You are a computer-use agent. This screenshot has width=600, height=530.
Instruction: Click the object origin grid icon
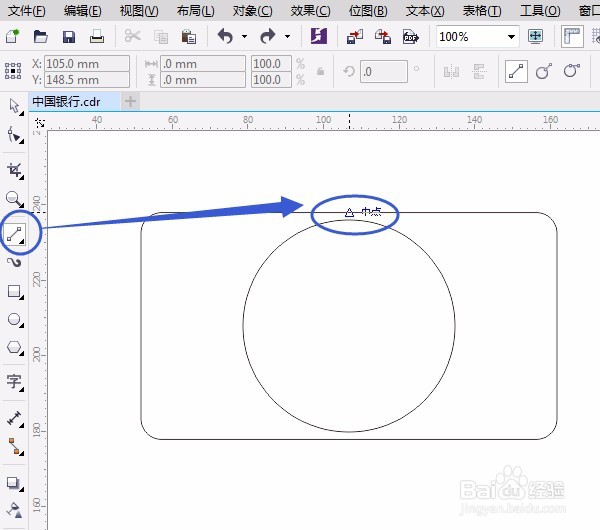(13, 71)
